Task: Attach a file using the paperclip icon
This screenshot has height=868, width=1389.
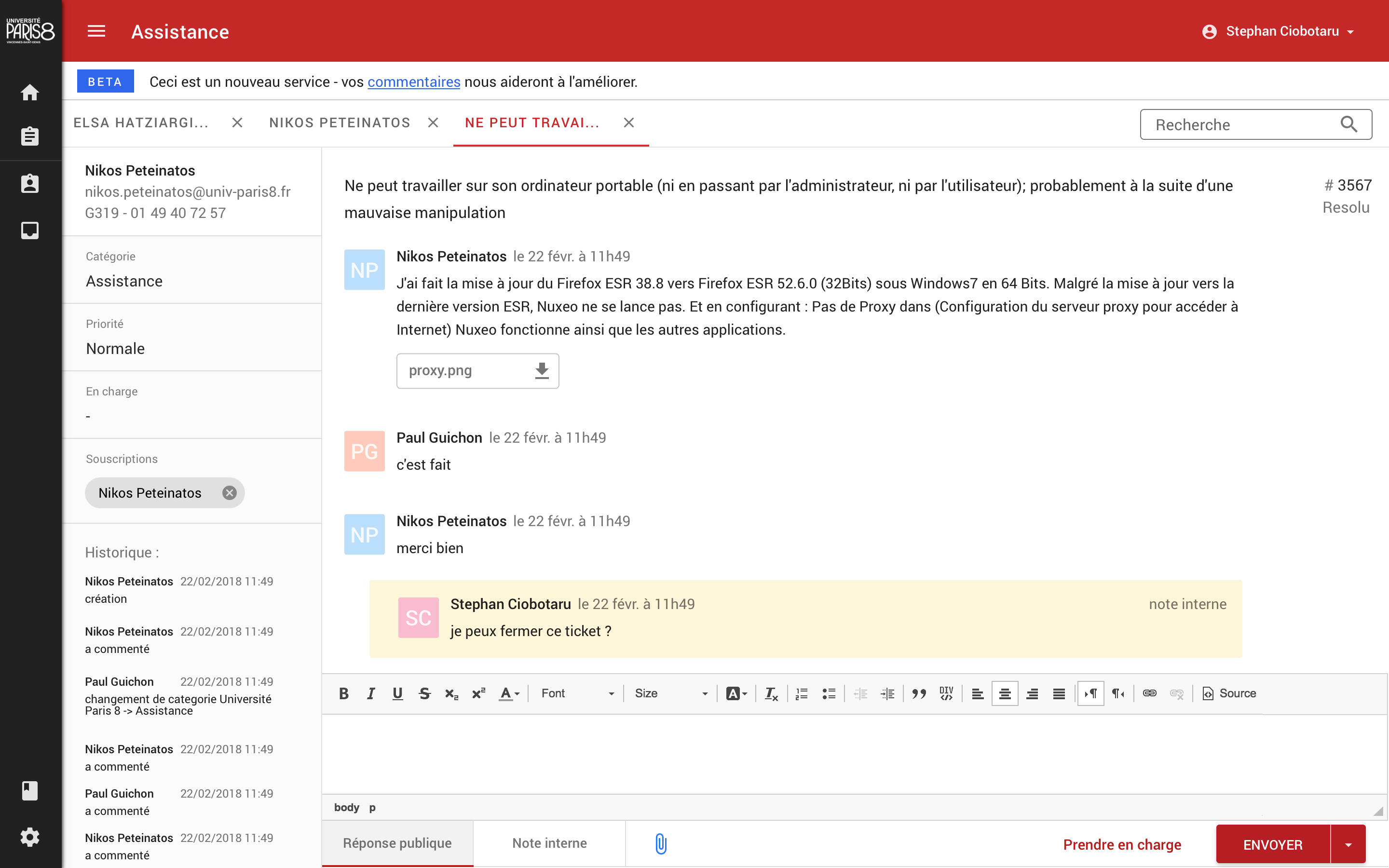Action: [662, 843]
